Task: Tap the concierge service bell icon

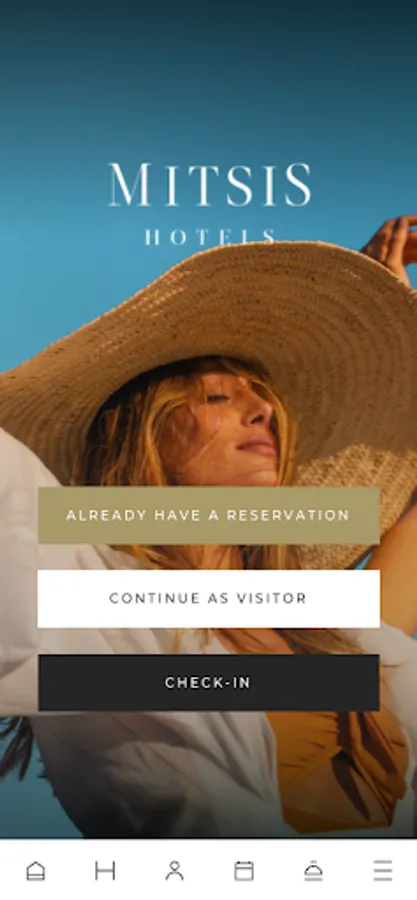Action: (x=313, y=871)
